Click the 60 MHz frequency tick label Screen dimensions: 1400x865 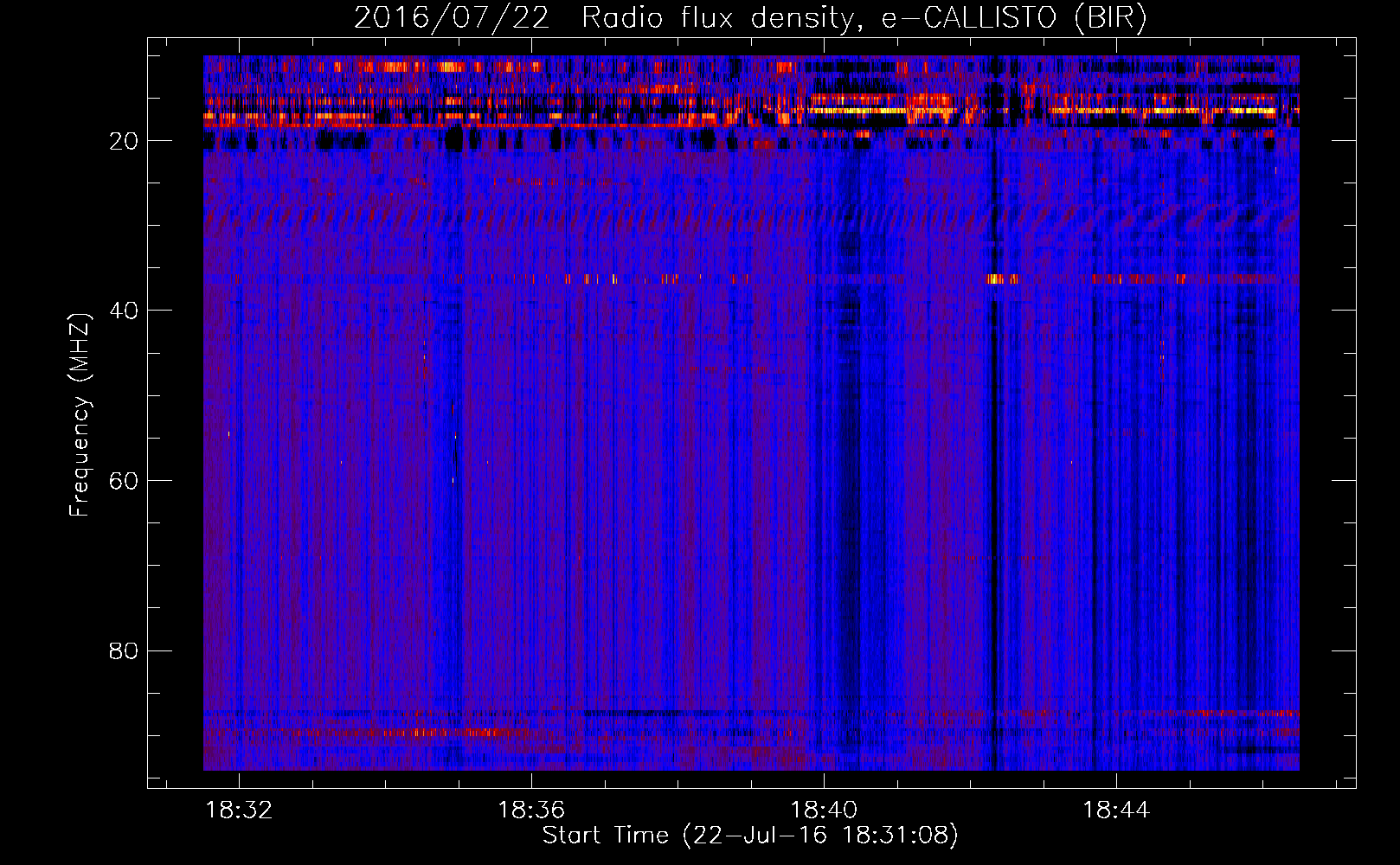pyautogui.click(x=124, y=481)
